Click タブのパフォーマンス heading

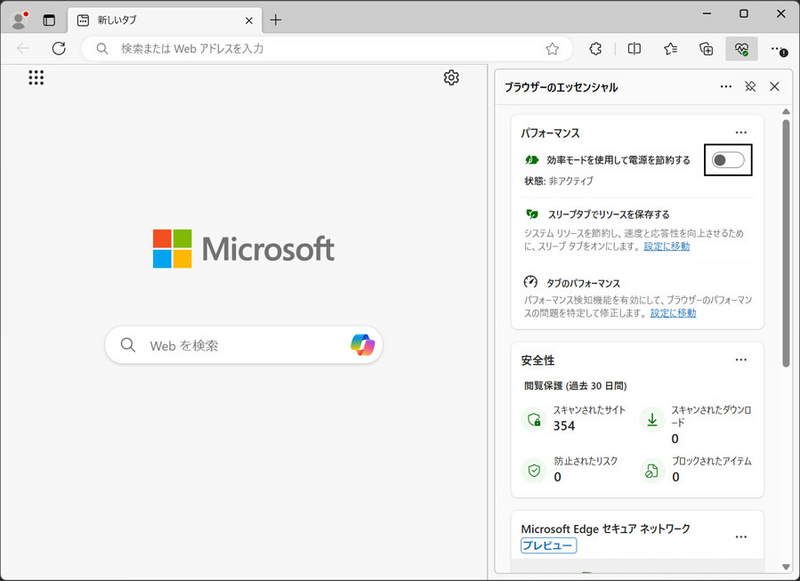click(584, 284)
